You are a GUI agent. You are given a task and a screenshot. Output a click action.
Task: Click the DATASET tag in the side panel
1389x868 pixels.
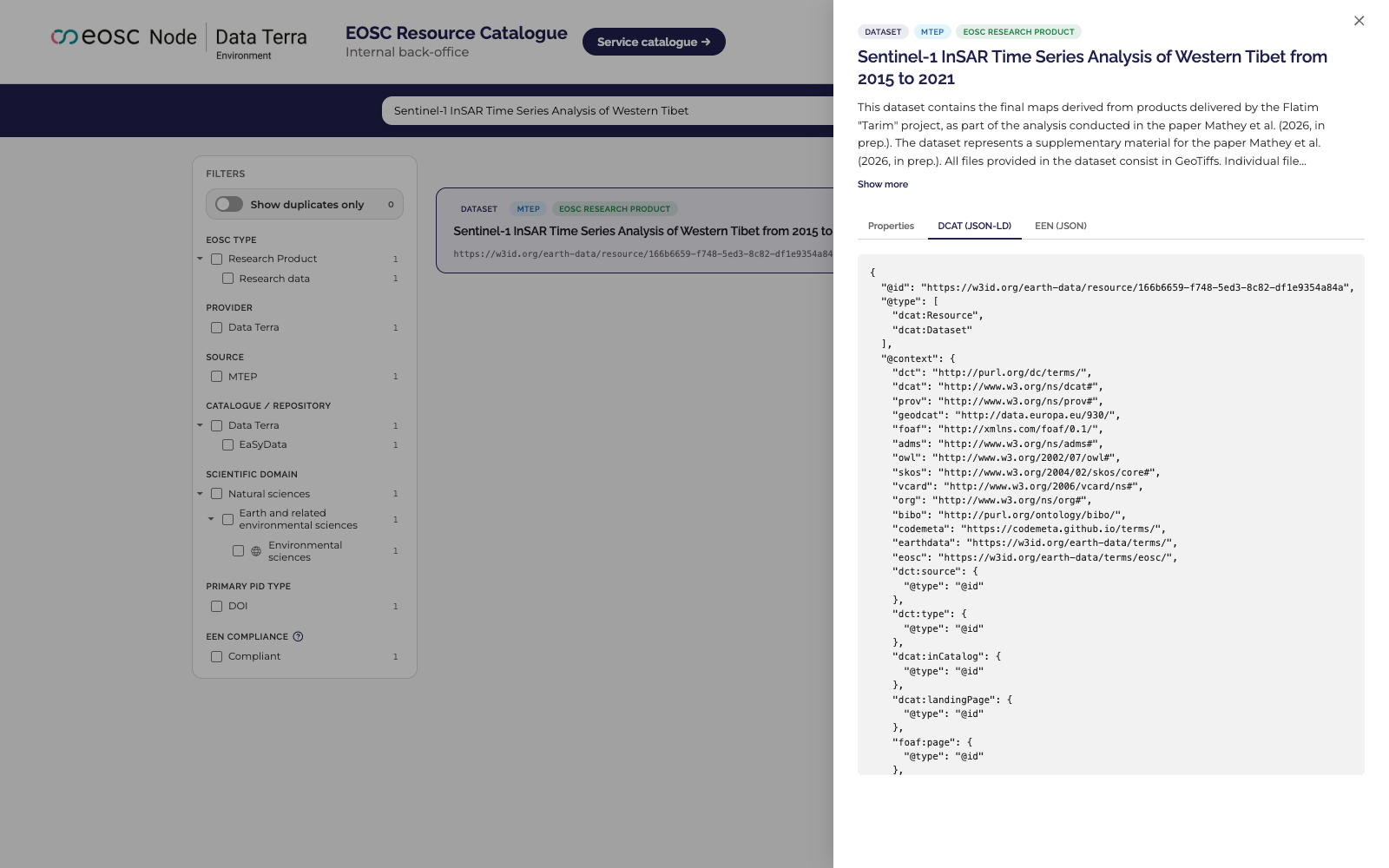click(x=883, y=32)
